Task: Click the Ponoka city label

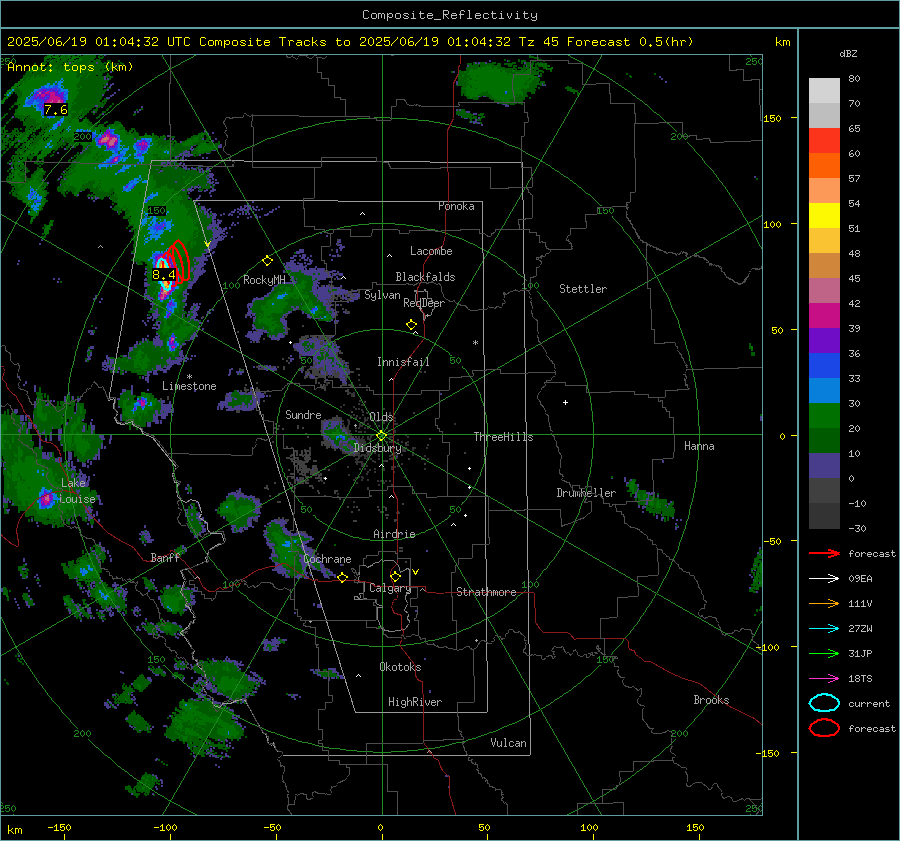Action: pyautogui.click(x=456, y=206)
